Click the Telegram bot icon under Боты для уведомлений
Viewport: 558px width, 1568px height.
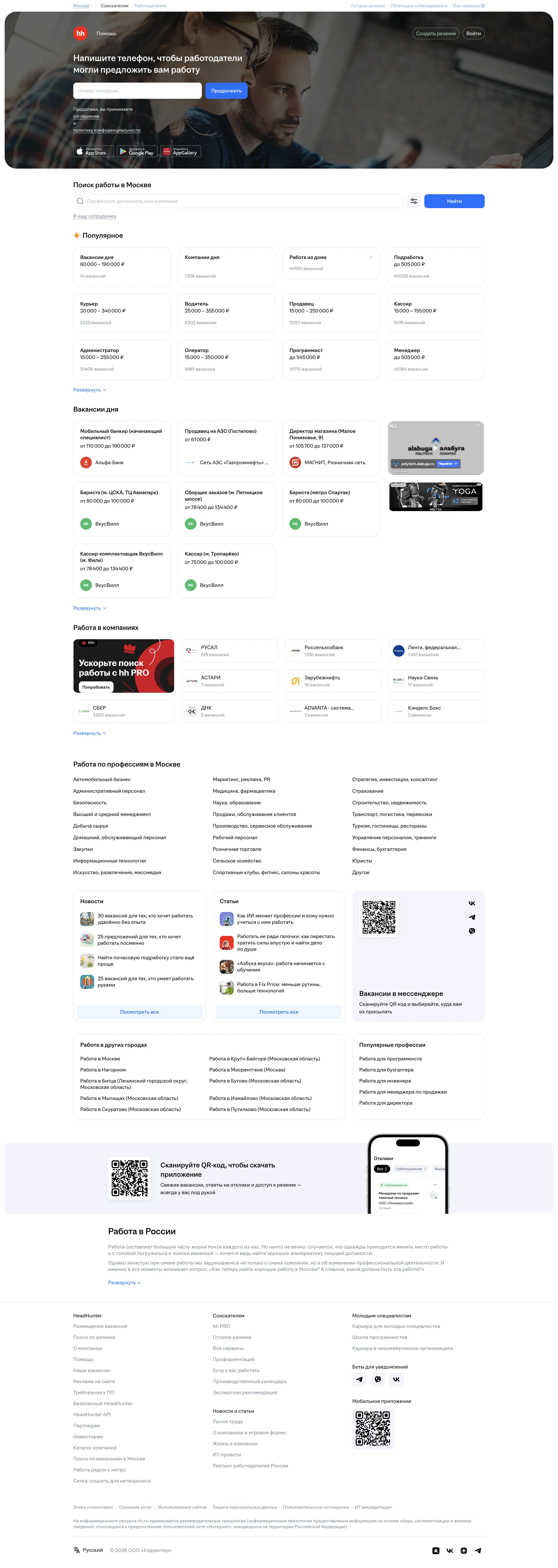360,1379
